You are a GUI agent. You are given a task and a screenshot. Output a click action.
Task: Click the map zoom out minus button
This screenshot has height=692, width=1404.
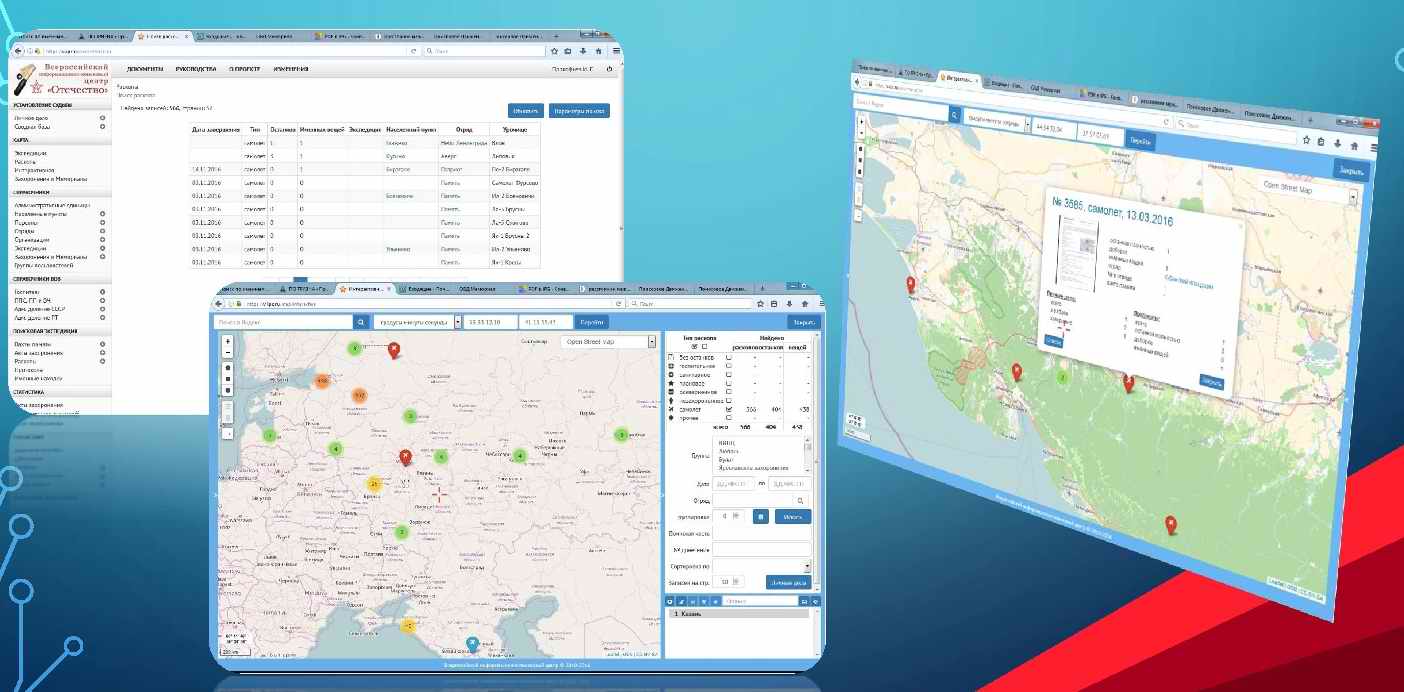click(228, 352)
